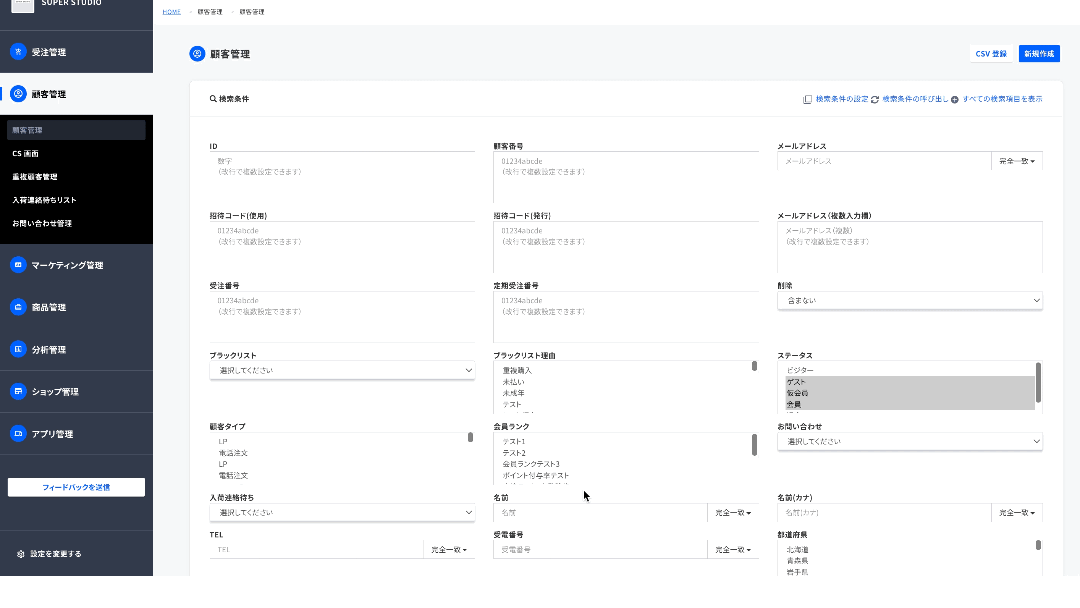Viewport: 1080px width, 608px height.
Task: Open the ショップ管理 sidebar menu
Action: click(x=76, y=391)
